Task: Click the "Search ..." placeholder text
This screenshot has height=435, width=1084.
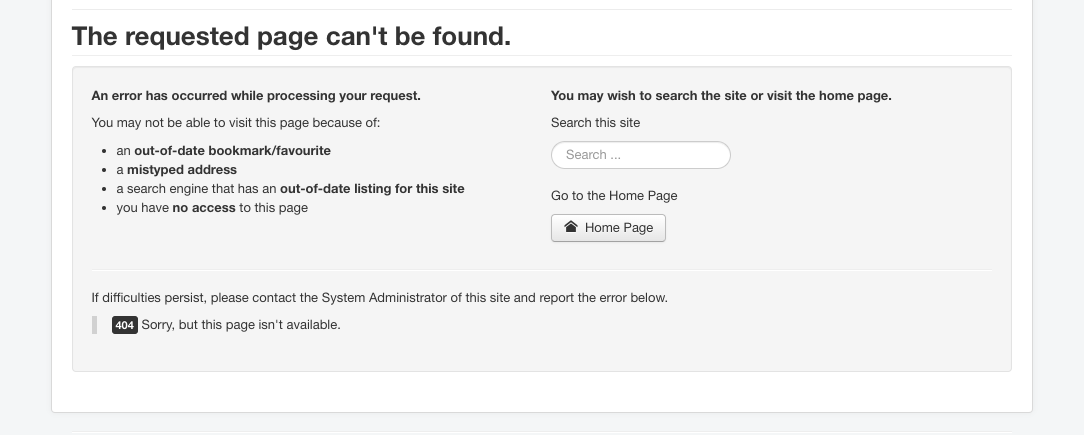Action: (x=593, y=155)
